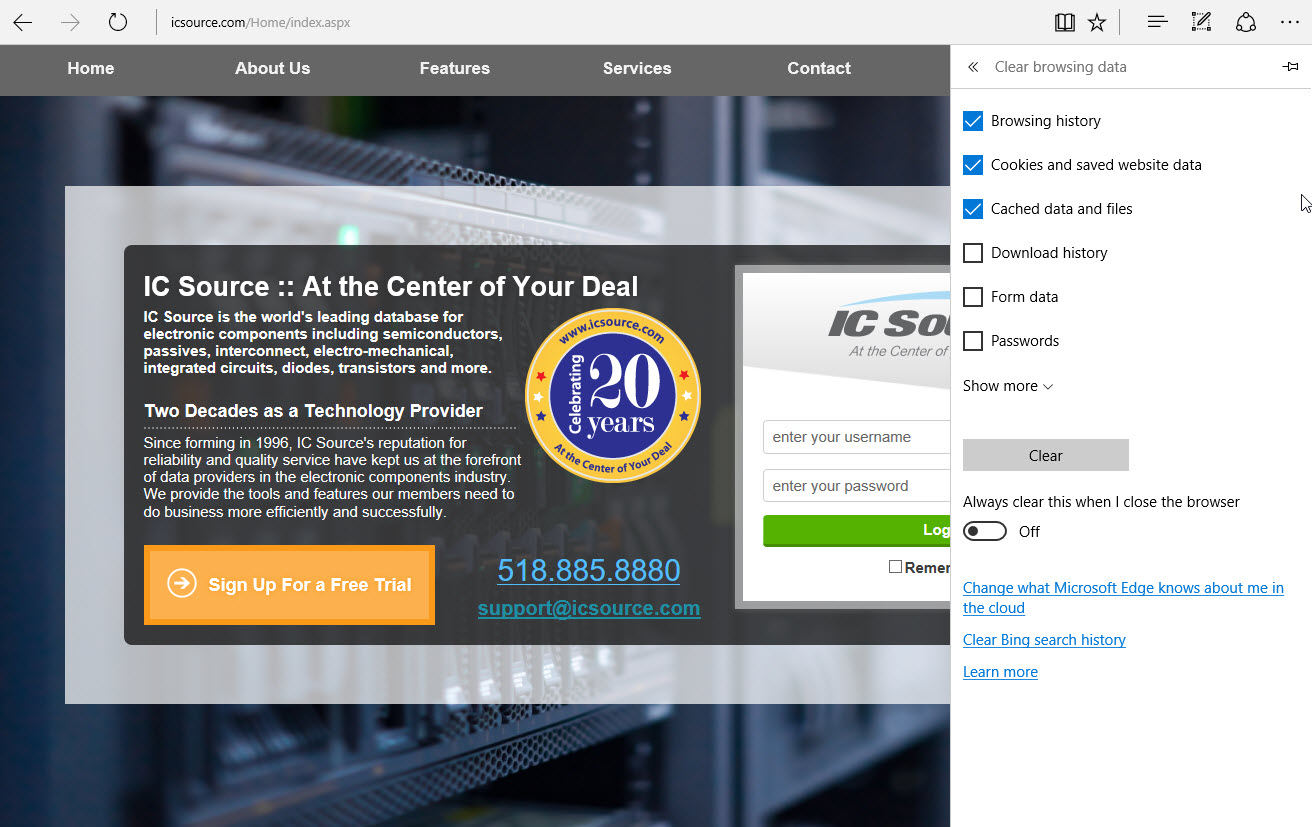Open Reading view book icon
This screenshot has width=1312, height=827.
pyautogui.click(x=1065, y=22)
